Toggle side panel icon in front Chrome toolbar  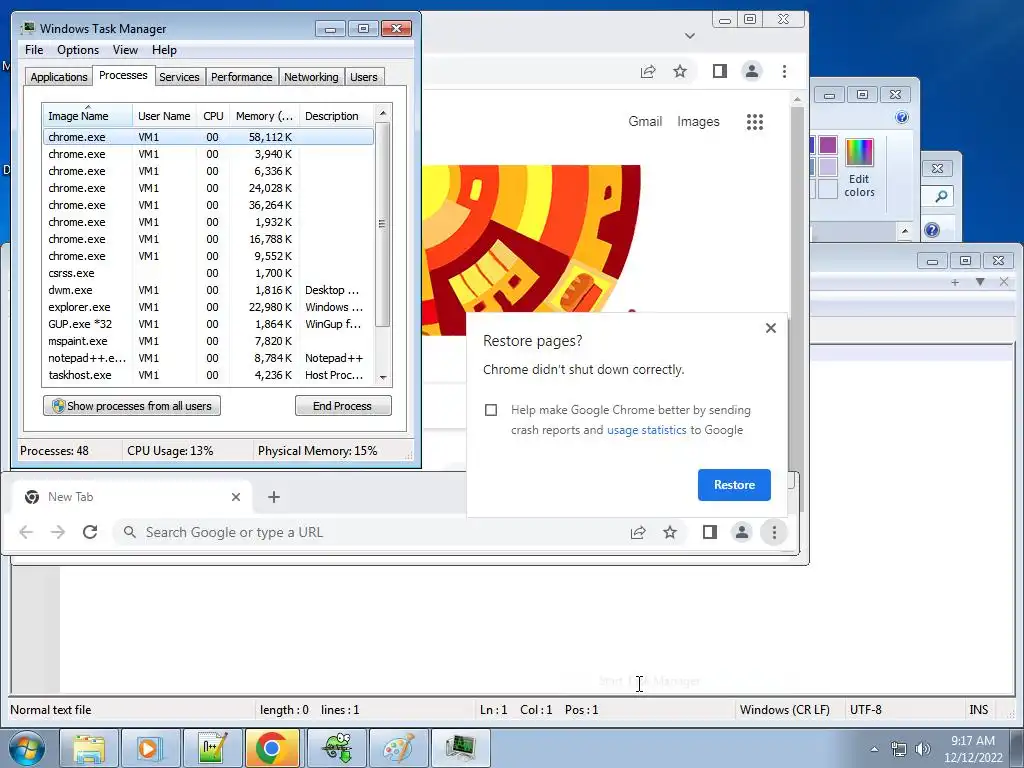[x=710, y=532]
